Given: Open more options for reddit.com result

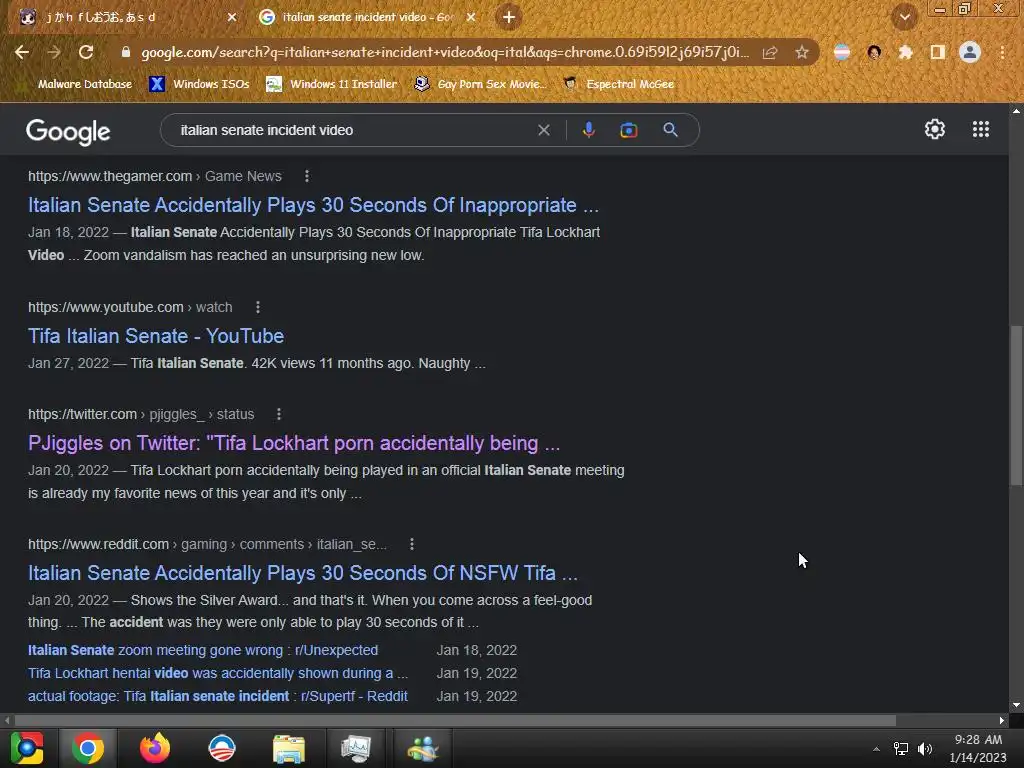Looking at the screenshot, I should tap(412, 544).
